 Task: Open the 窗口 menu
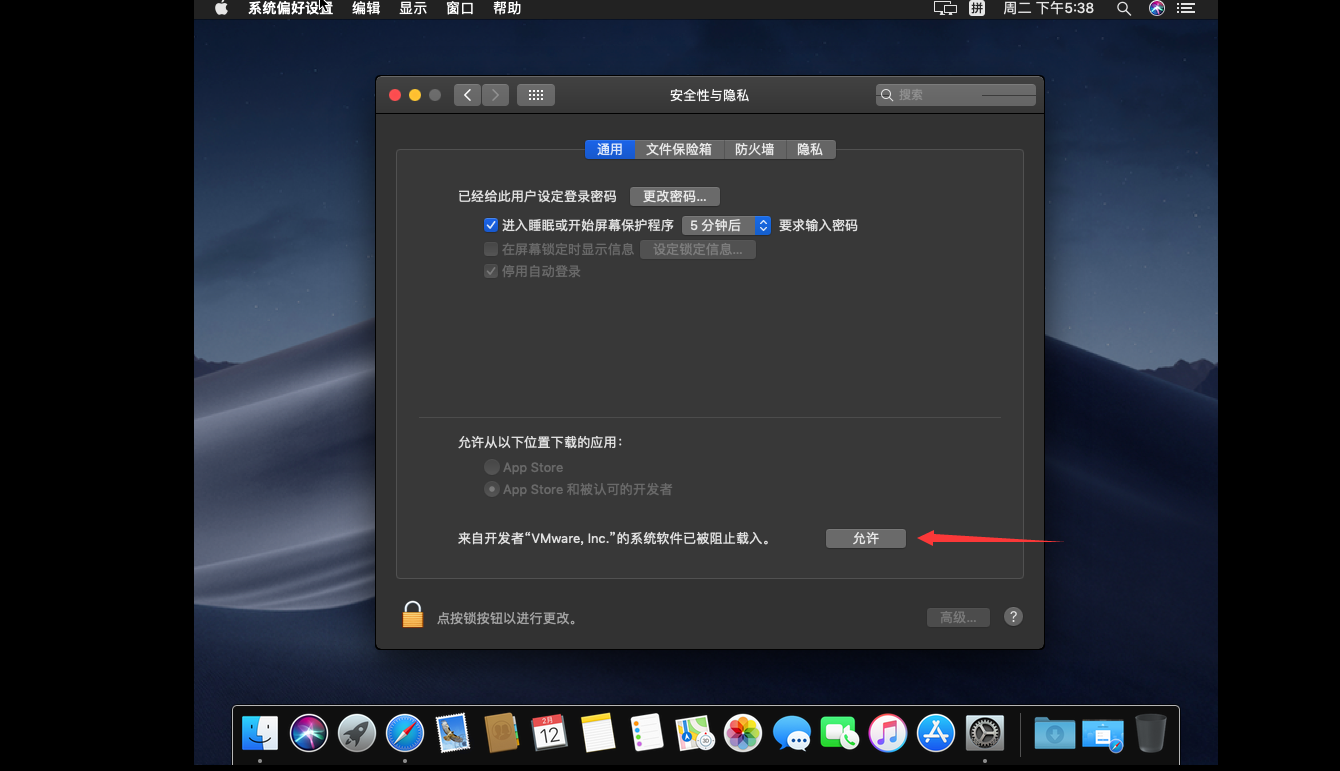tap(460, 8)
